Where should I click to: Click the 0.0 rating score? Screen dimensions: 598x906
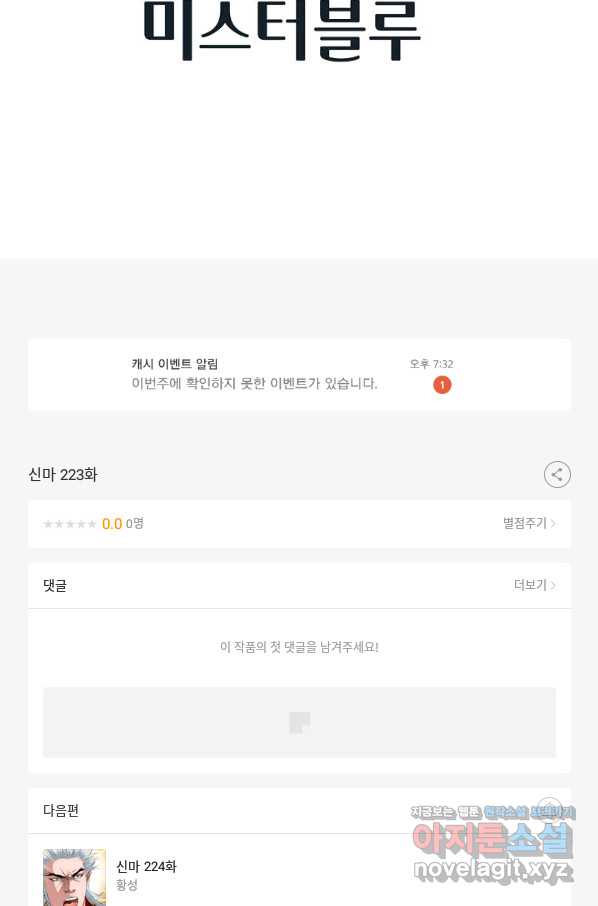tap(112, 524)
